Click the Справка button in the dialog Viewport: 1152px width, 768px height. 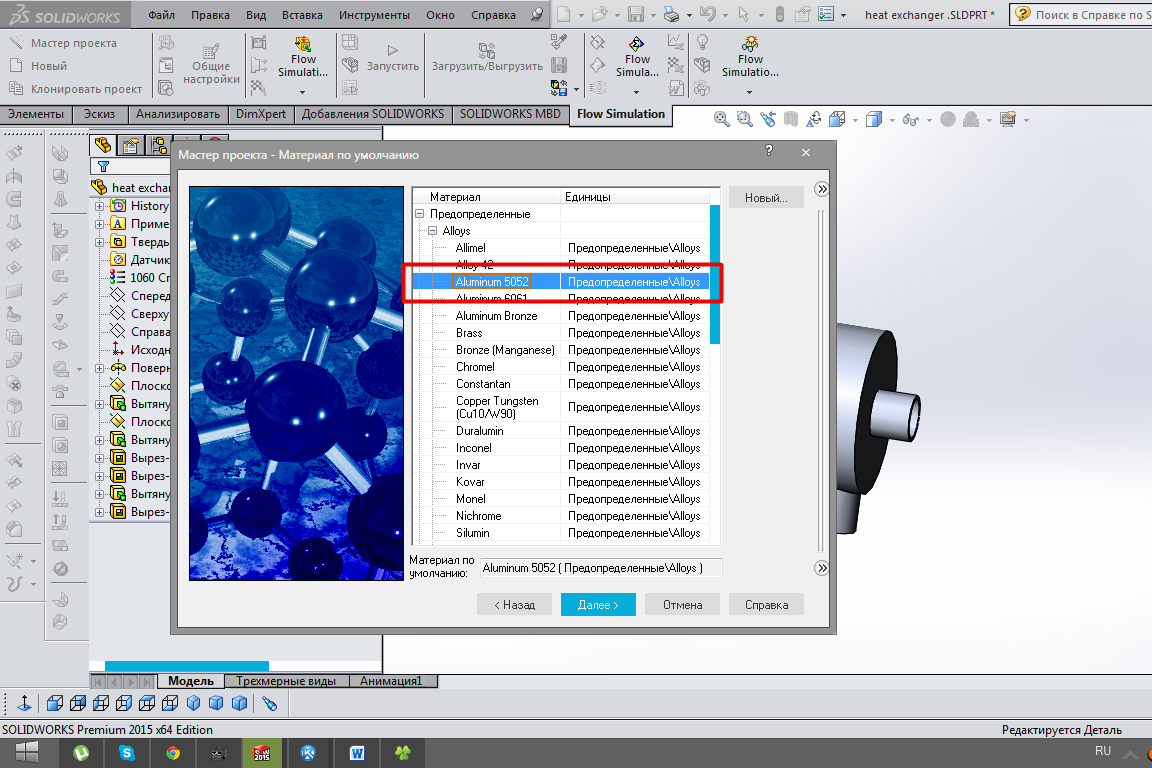(766, 604)
